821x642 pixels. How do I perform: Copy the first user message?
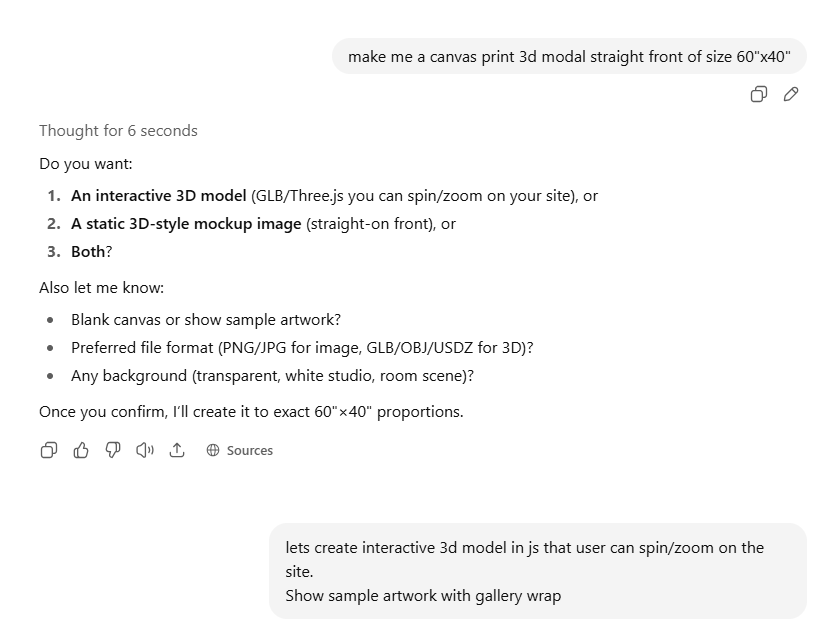[759, 94]
